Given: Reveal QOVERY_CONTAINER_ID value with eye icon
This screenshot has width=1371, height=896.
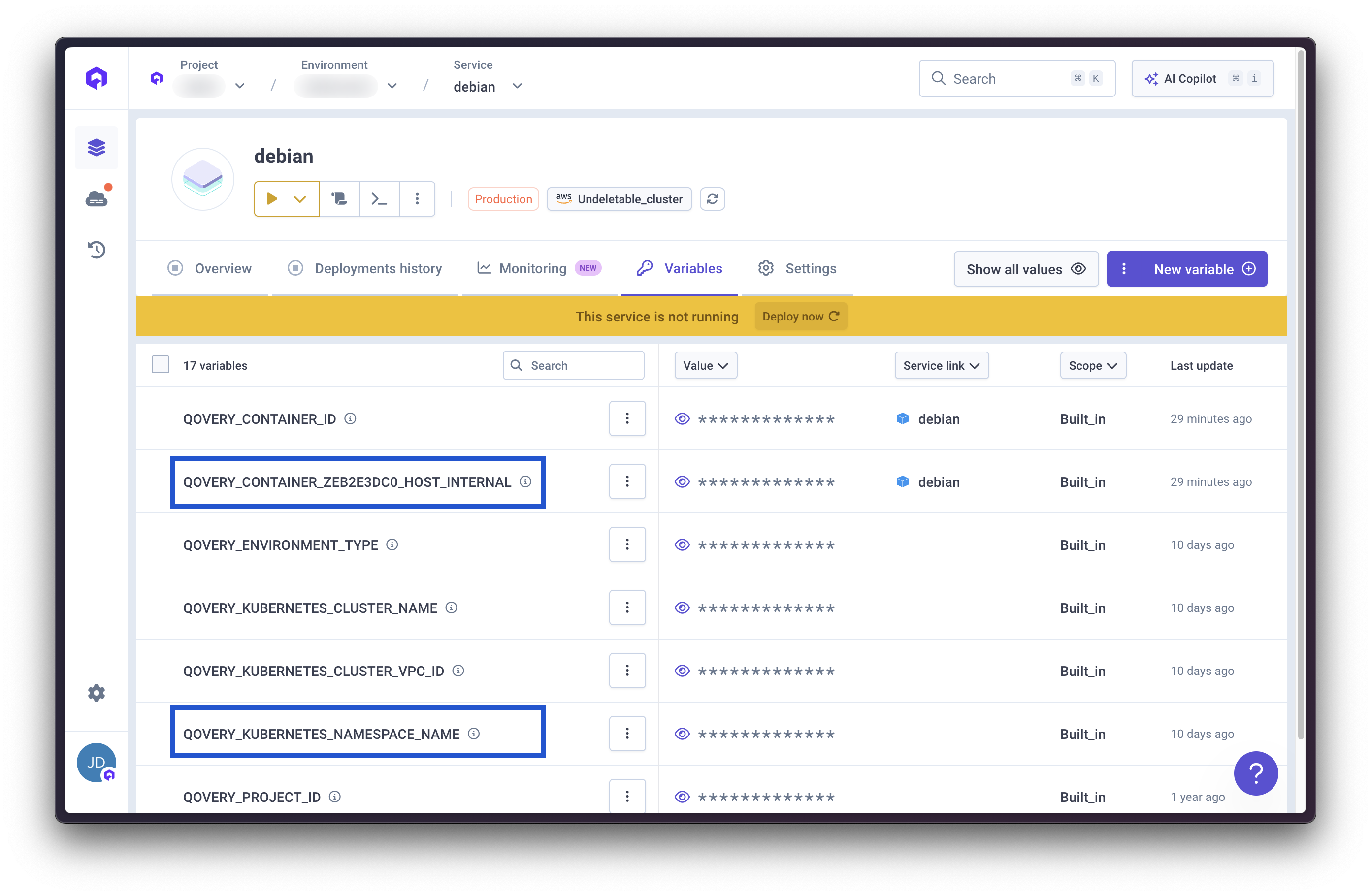Looking at the screenshot, I should [682, 418].
